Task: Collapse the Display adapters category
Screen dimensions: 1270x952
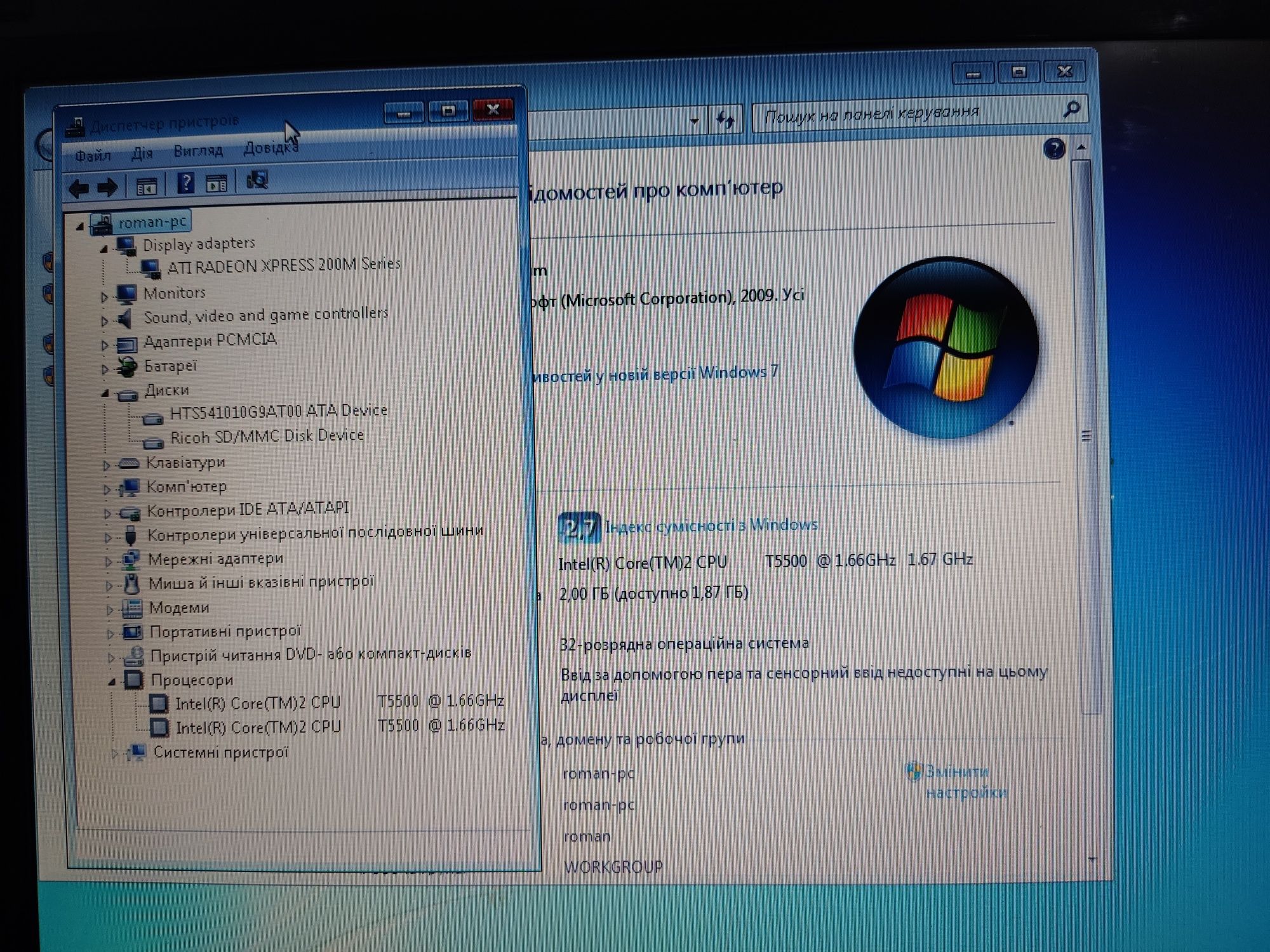Action: (x=104, y=249)
